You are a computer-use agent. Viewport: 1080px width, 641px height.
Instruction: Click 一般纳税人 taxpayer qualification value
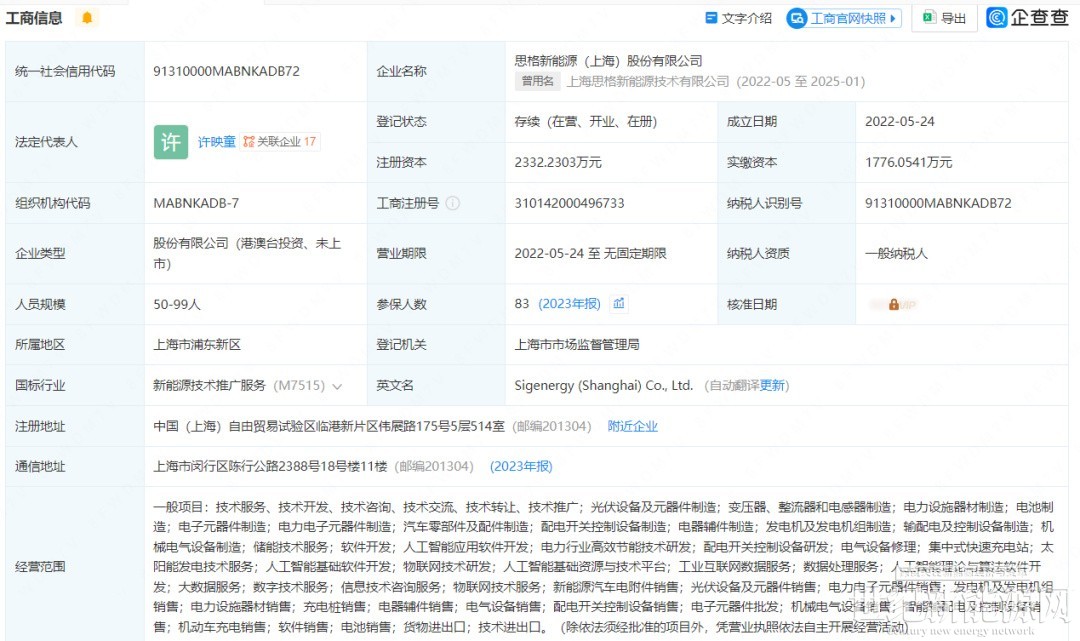point(897,253)
